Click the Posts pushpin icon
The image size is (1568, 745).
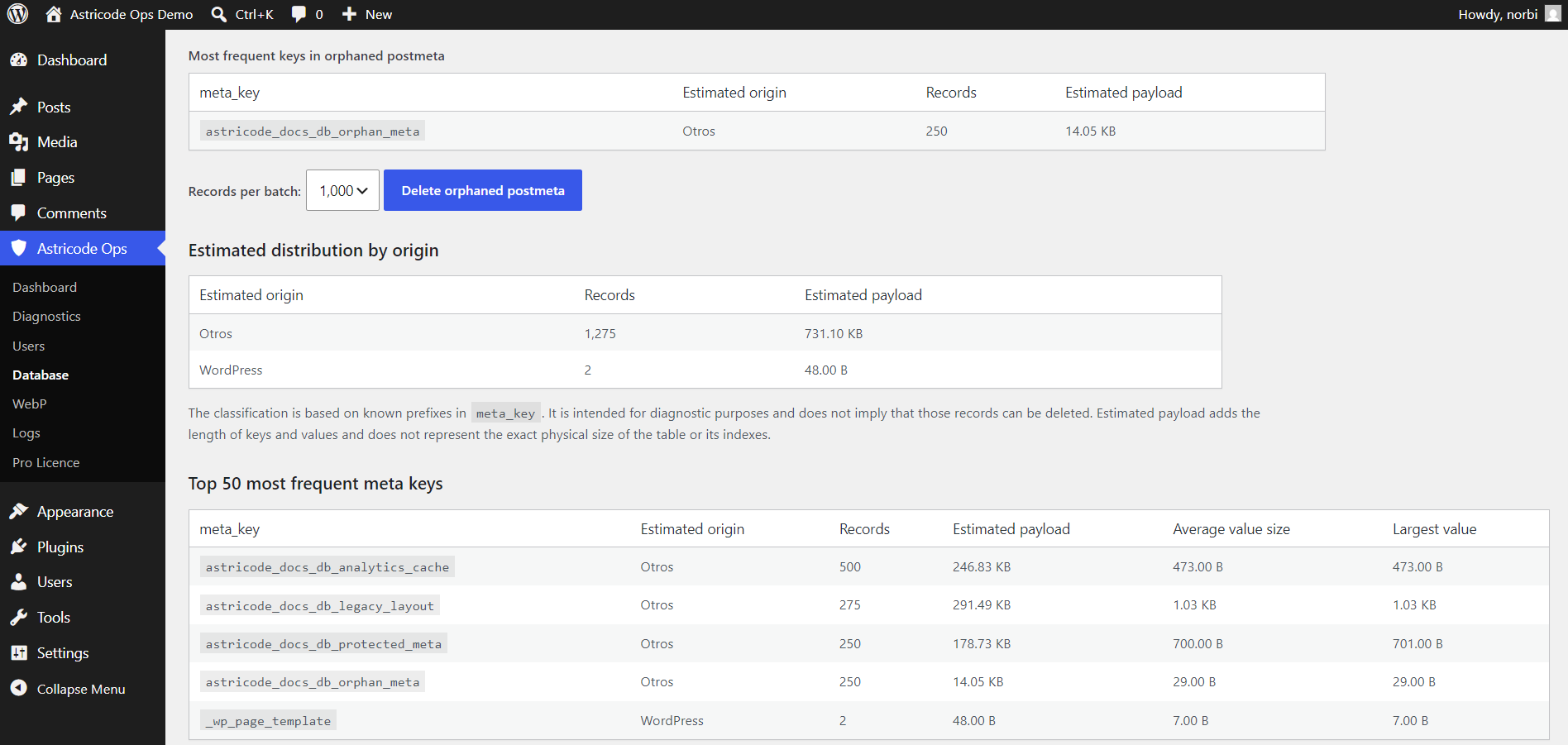click(18, 107)
